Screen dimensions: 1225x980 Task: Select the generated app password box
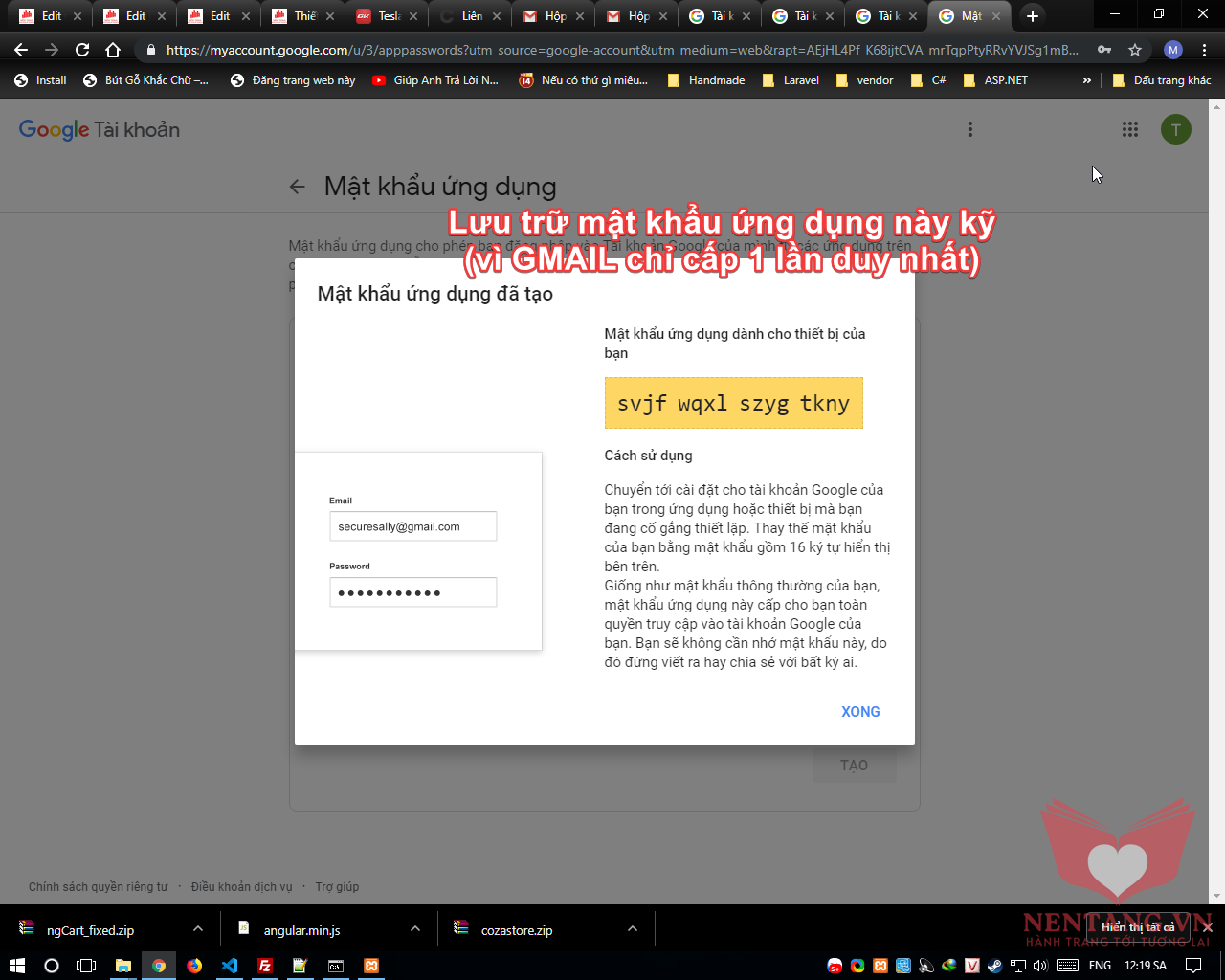tap(733, 403)
